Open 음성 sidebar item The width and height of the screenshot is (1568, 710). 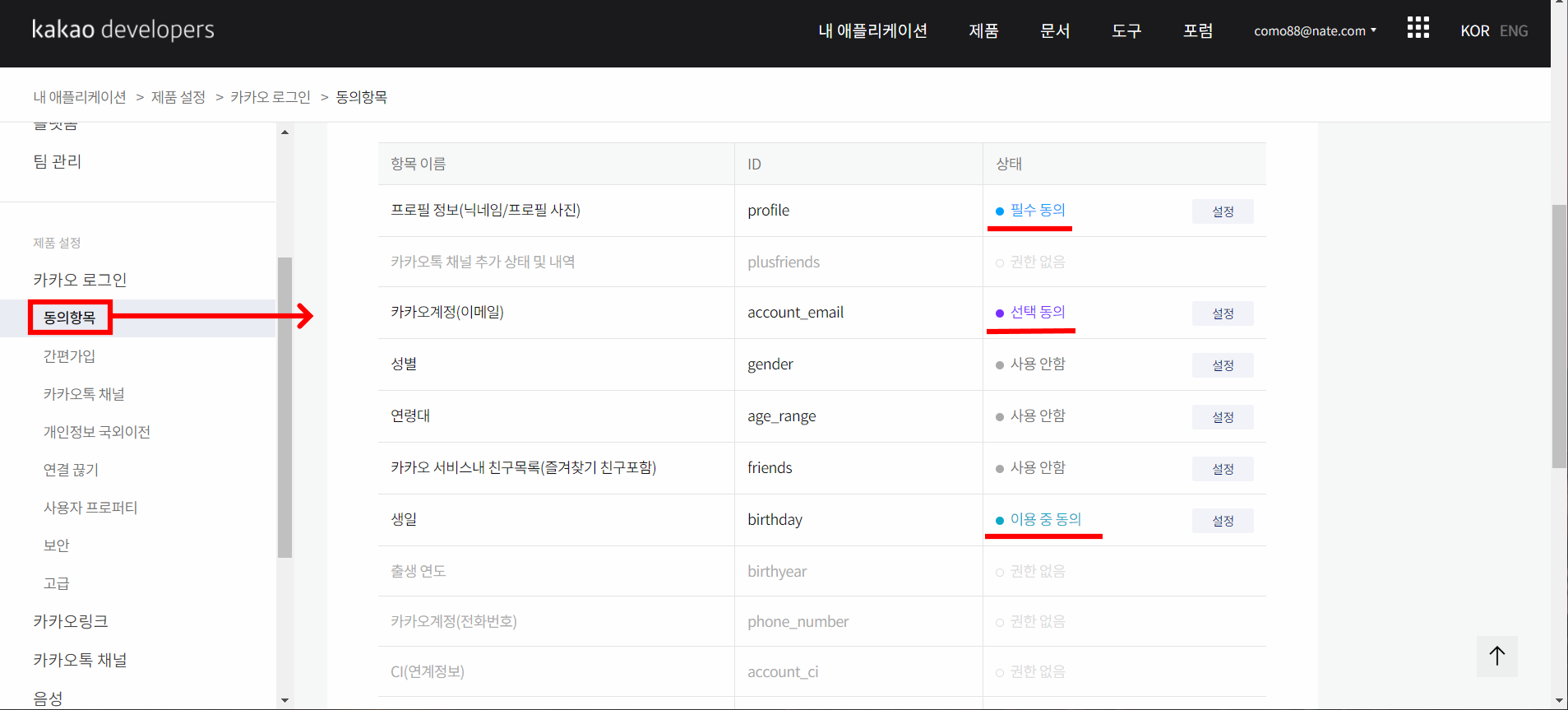(48, 698)
